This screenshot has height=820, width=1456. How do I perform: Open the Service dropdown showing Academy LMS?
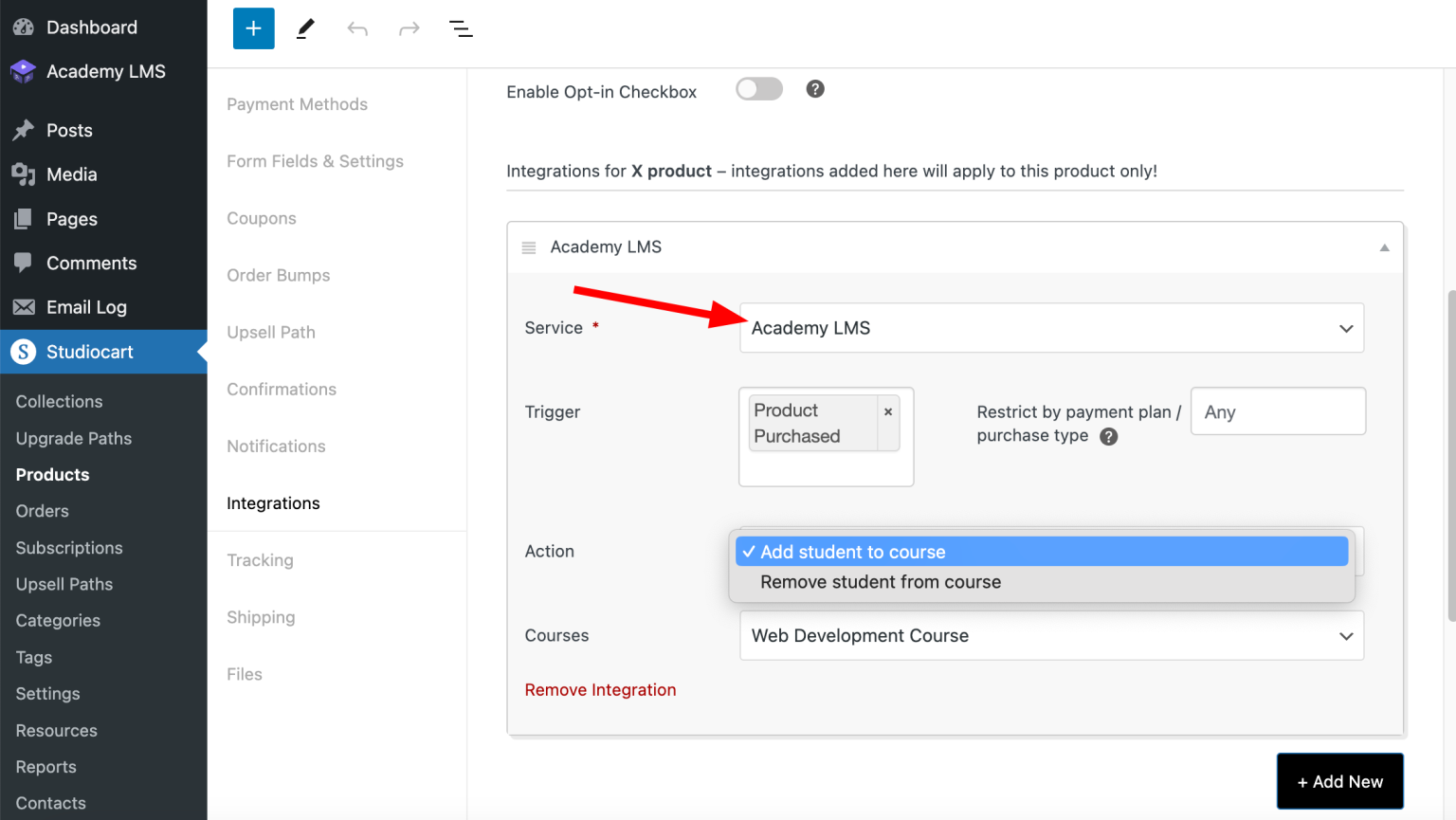[1051, 328]
